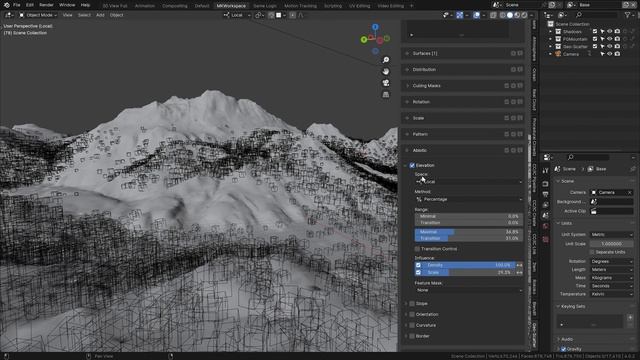Viewport: 640px width, 360px height.
Task: Switch to the Scripting workspace tab
Action: (x=333, y=6)
